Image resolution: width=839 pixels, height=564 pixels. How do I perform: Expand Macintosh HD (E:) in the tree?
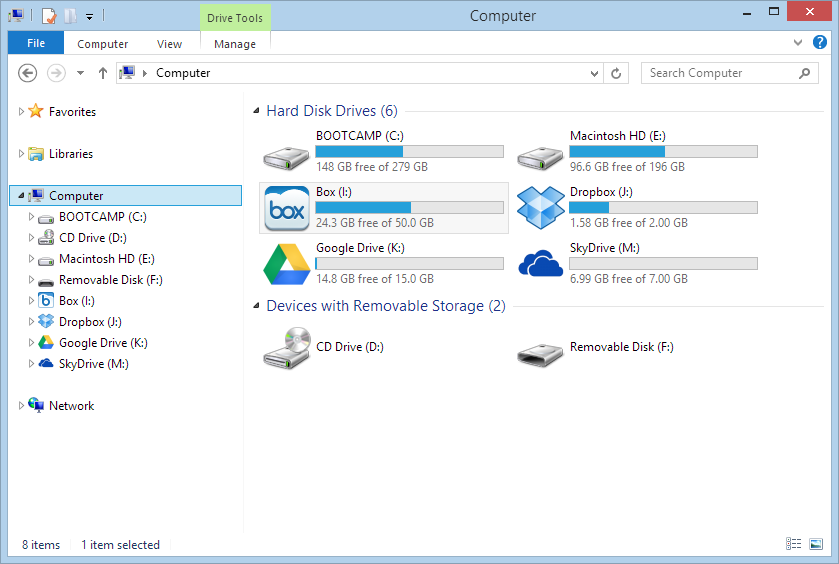pyautogui.click(x=31, y=258)
